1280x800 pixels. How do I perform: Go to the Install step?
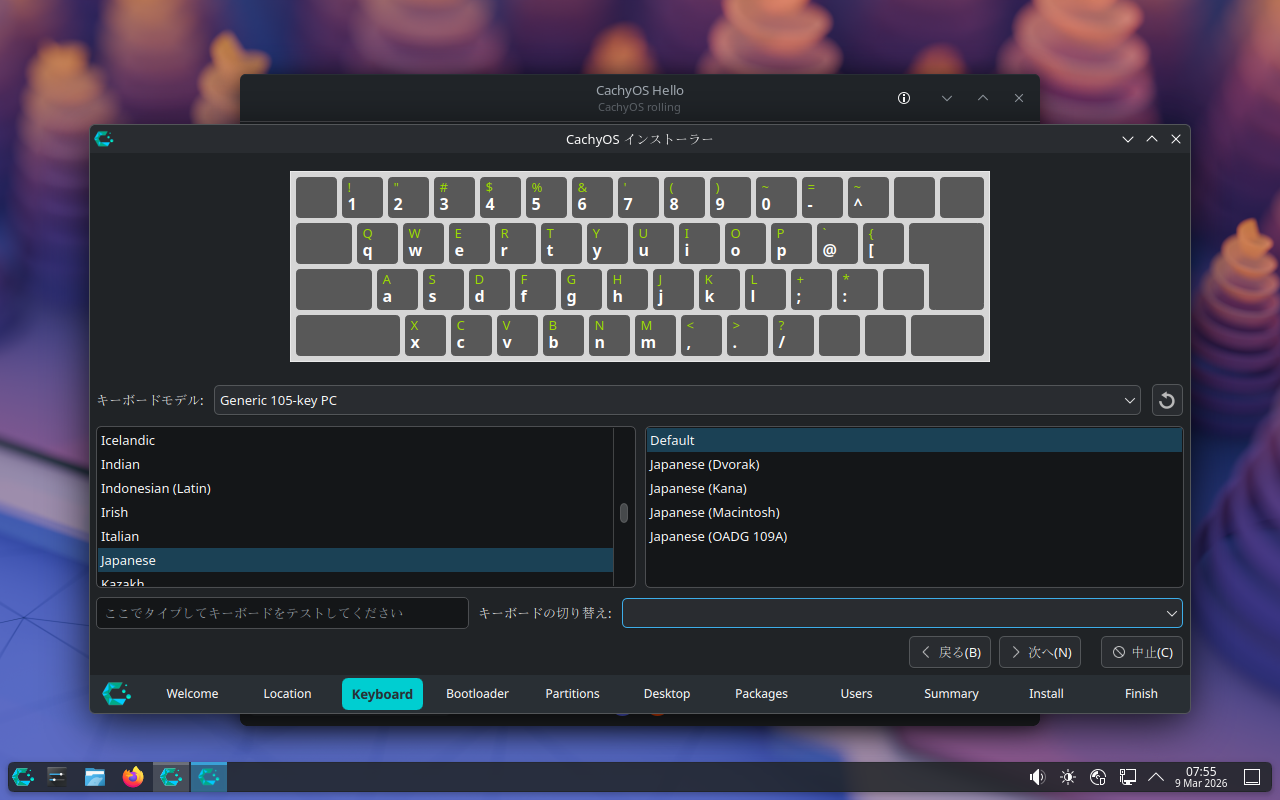click(1046, 694)
